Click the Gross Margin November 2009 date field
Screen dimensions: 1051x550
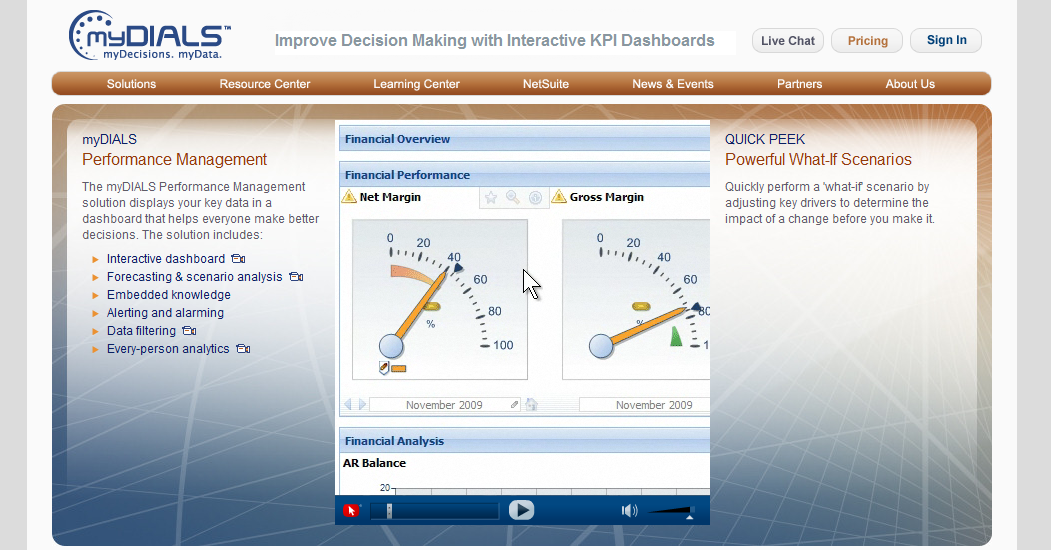pos(645,405)
